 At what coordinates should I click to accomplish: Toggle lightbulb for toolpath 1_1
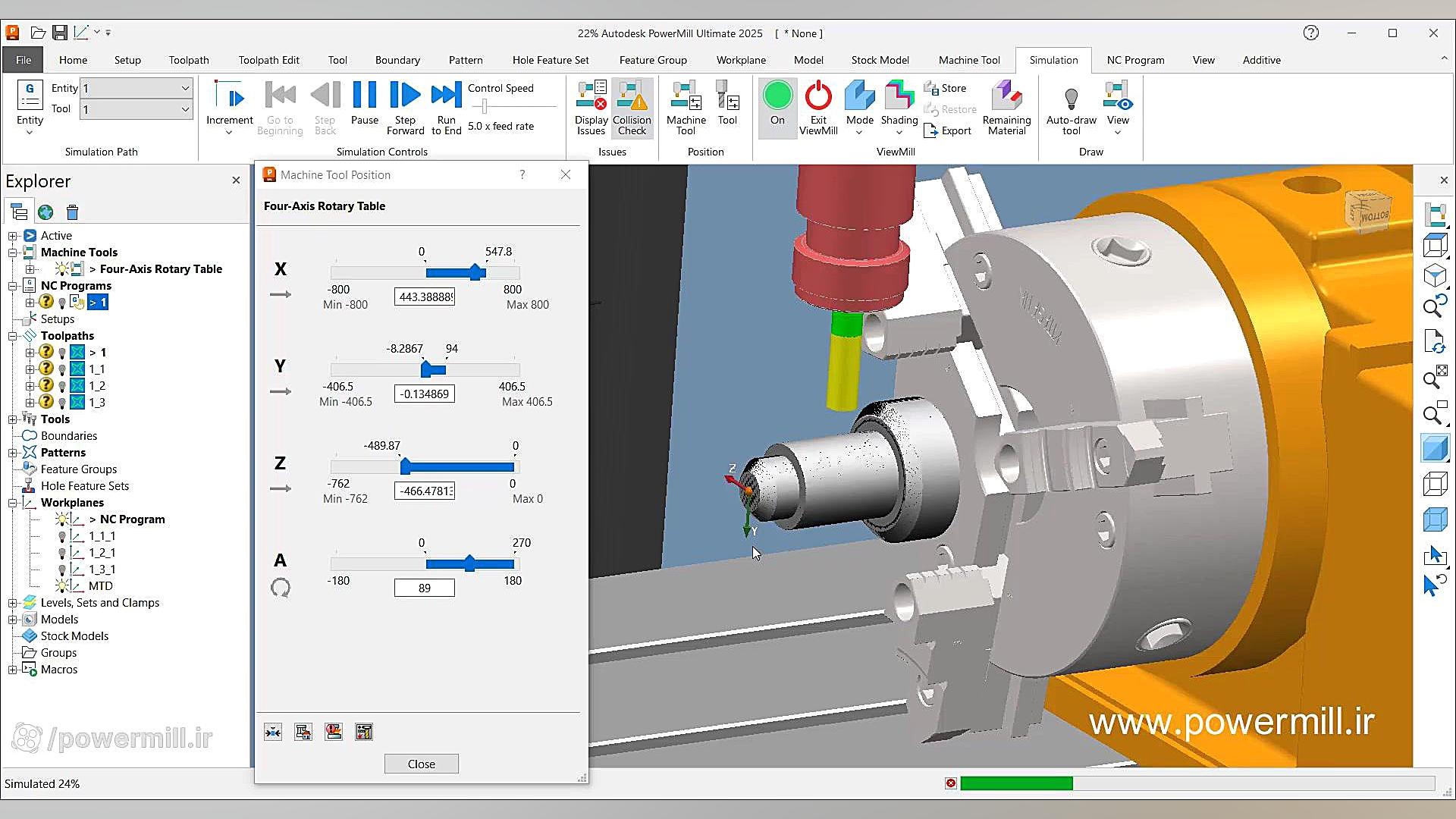pos(62,369)
